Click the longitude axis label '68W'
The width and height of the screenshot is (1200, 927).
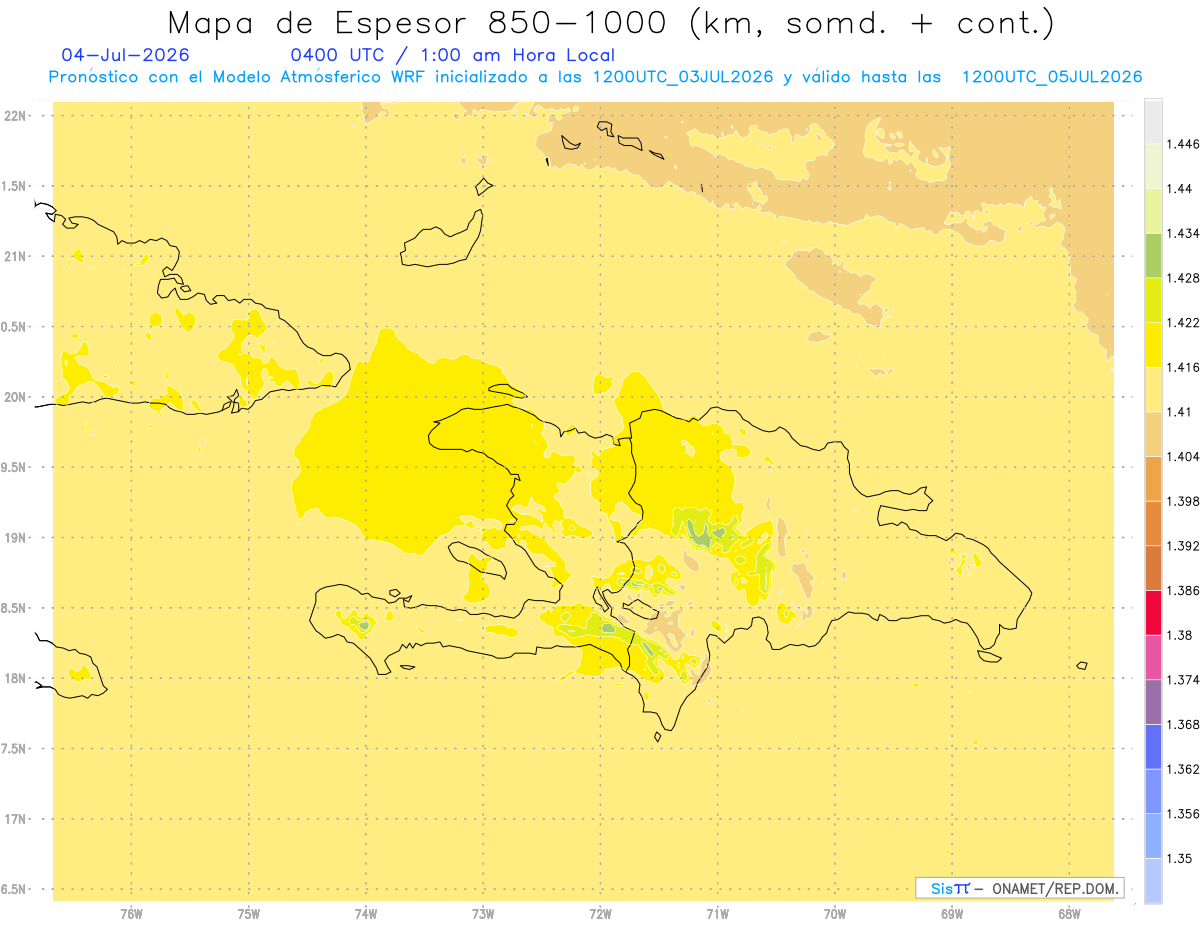click(1069, 914)
